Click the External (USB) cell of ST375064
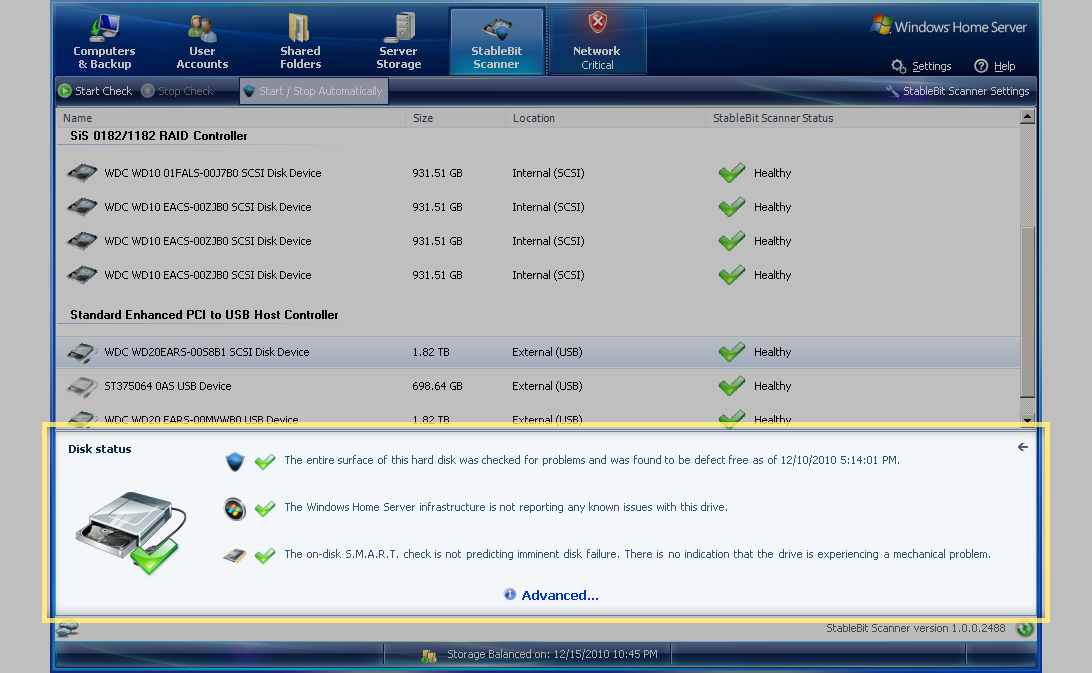Viewport: 1092px width, 673px height. pos(547,386)
